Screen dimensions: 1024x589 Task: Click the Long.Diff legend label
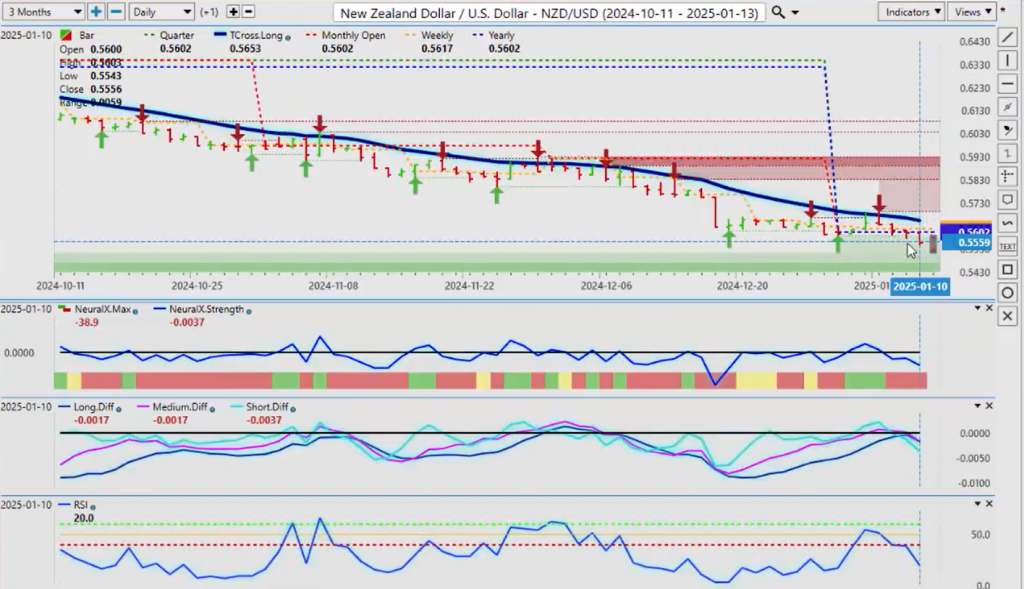point(94,407)
